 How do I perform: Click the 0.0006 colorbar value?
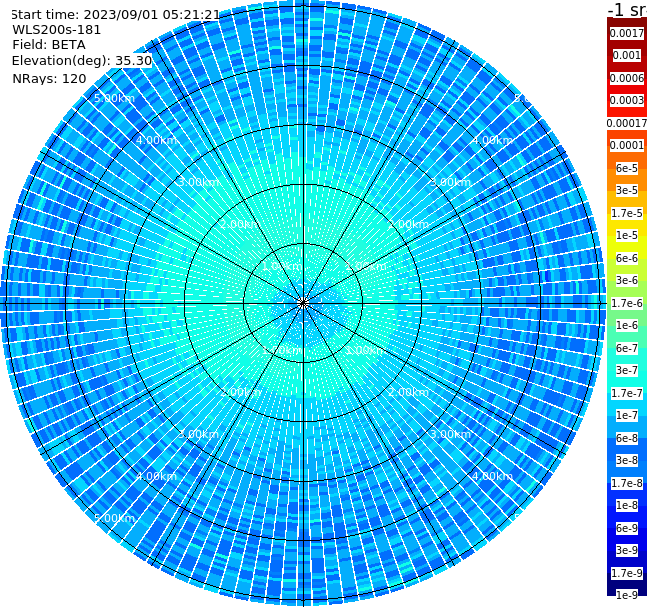627,78
